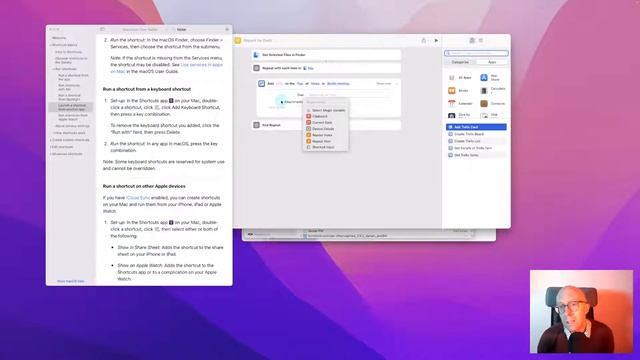
Task: Open Run a shortcut from the app topic
Action: click(73, 77)
